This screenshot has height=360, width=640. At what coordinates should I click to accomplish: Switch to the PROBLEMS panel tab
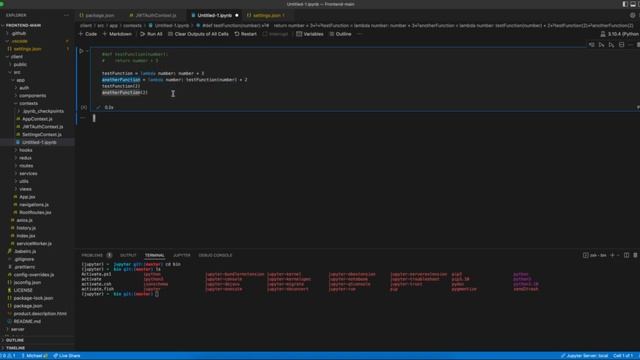click(x=92, y=256)
